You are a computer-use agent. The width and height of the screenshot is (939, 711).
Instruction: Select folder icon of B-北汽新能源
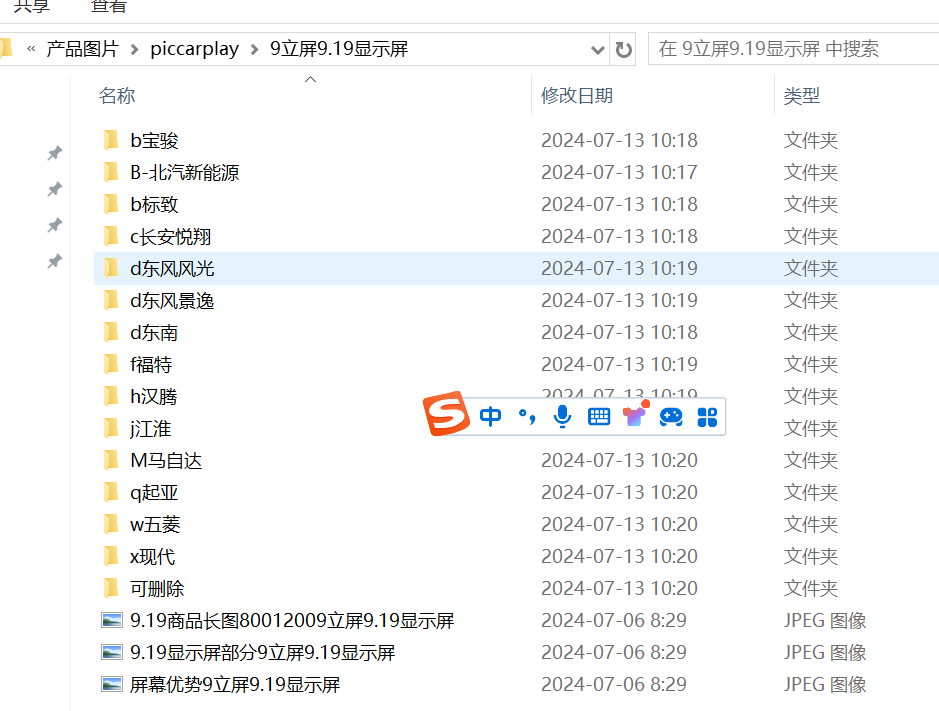point(111,173)
